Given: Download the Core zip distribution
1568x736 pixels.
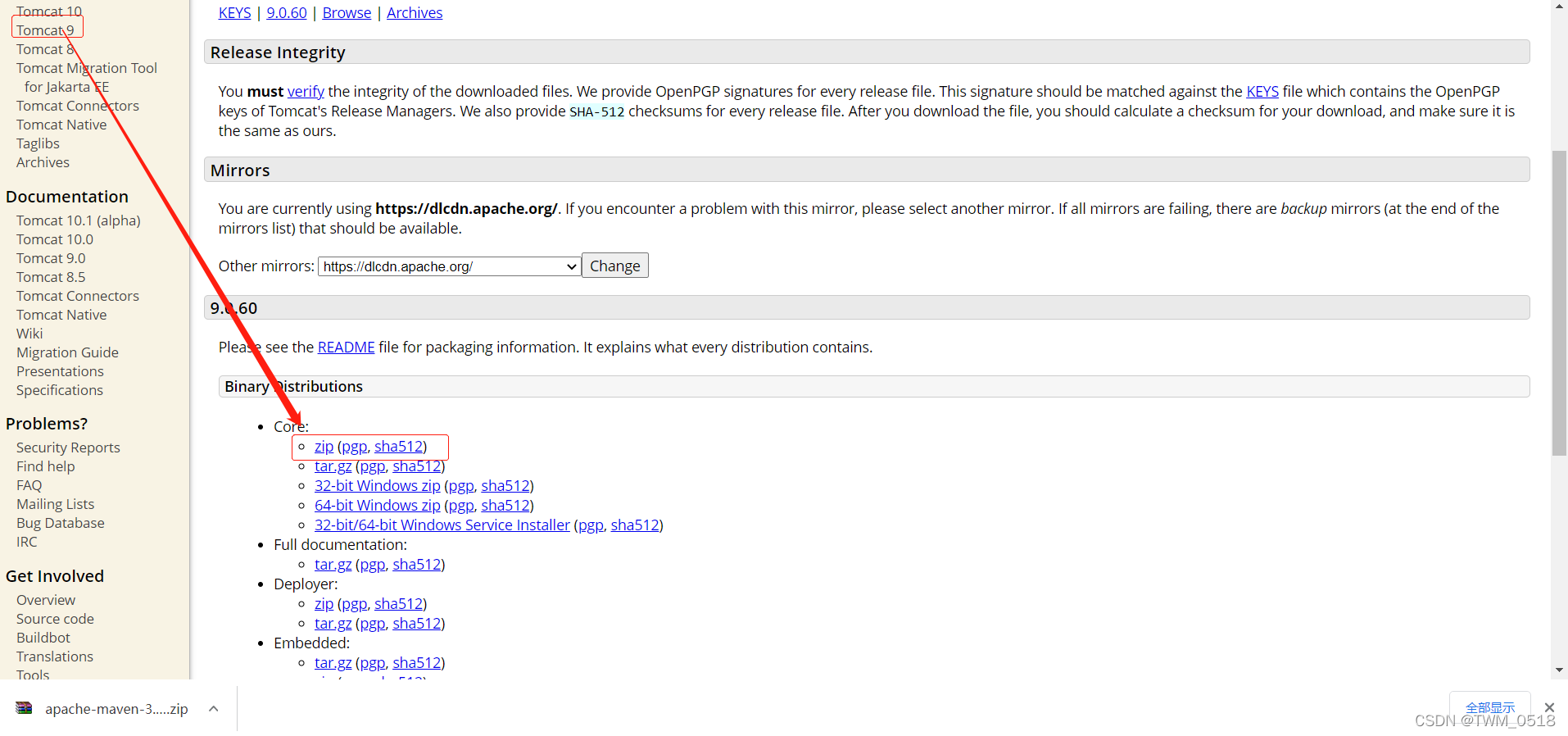Looking at the screenshot, I should (324, 447).
